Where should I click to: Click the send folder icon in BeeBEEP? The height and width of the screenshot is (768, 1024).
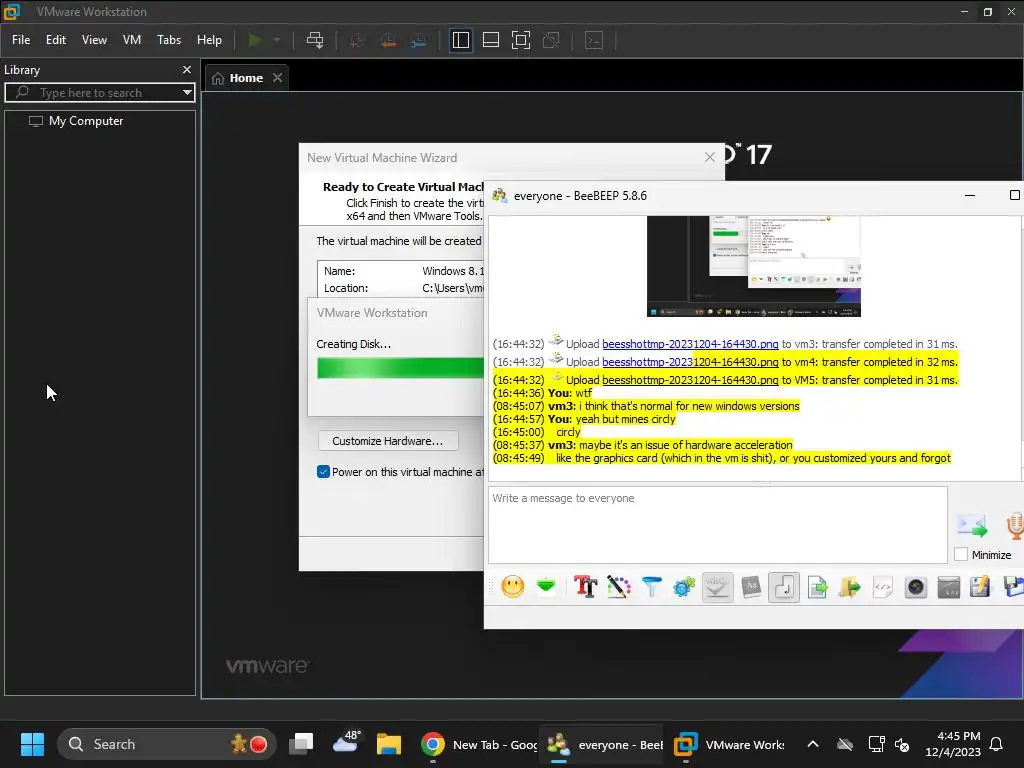point(850,586)
